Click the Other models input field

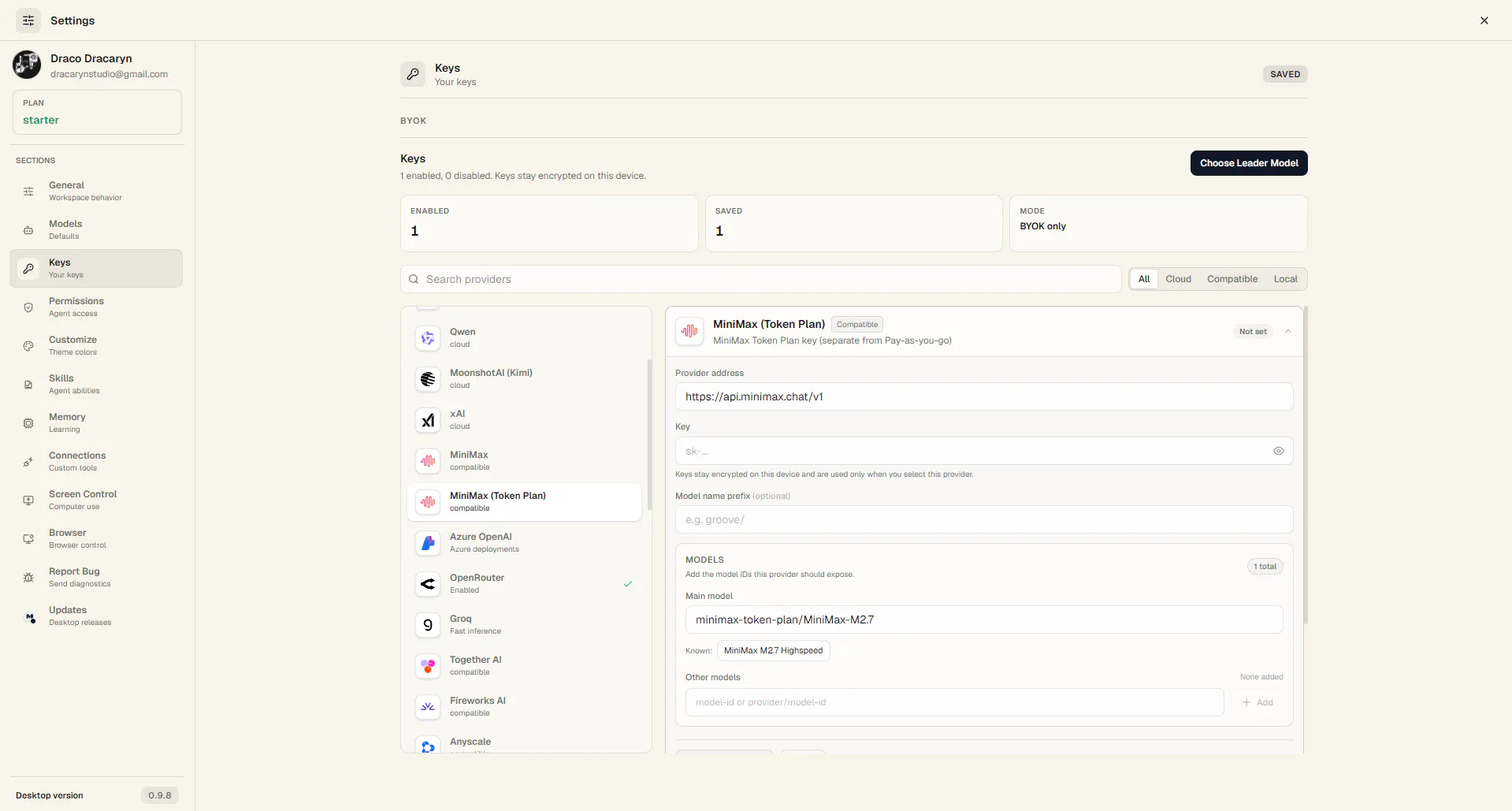pyautogui.click(x=954, y=702)
